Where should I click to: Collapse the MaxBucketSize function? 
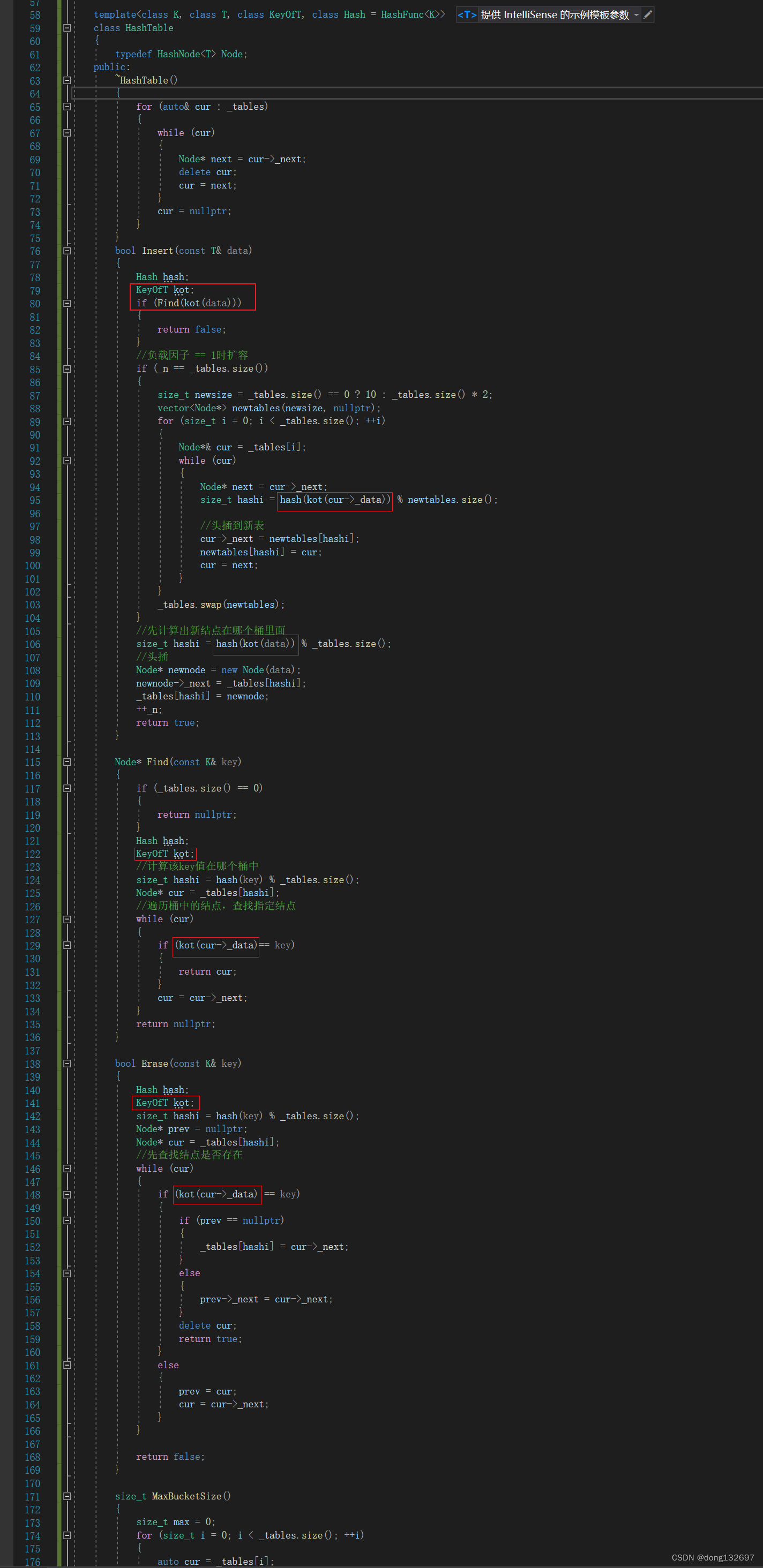(x=67, y=1496)
